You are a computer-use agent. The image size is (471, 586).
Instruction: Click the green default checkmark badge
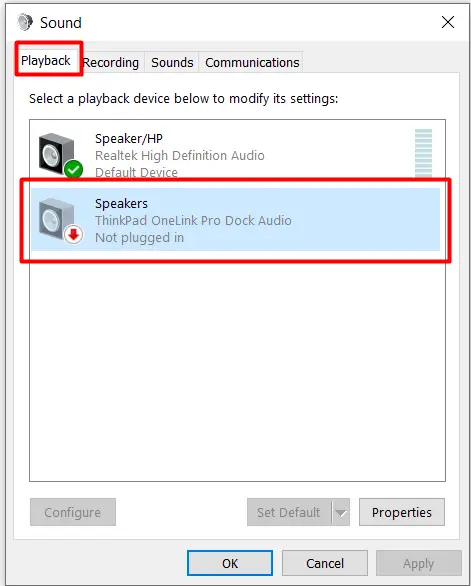[x=74, y=169]
